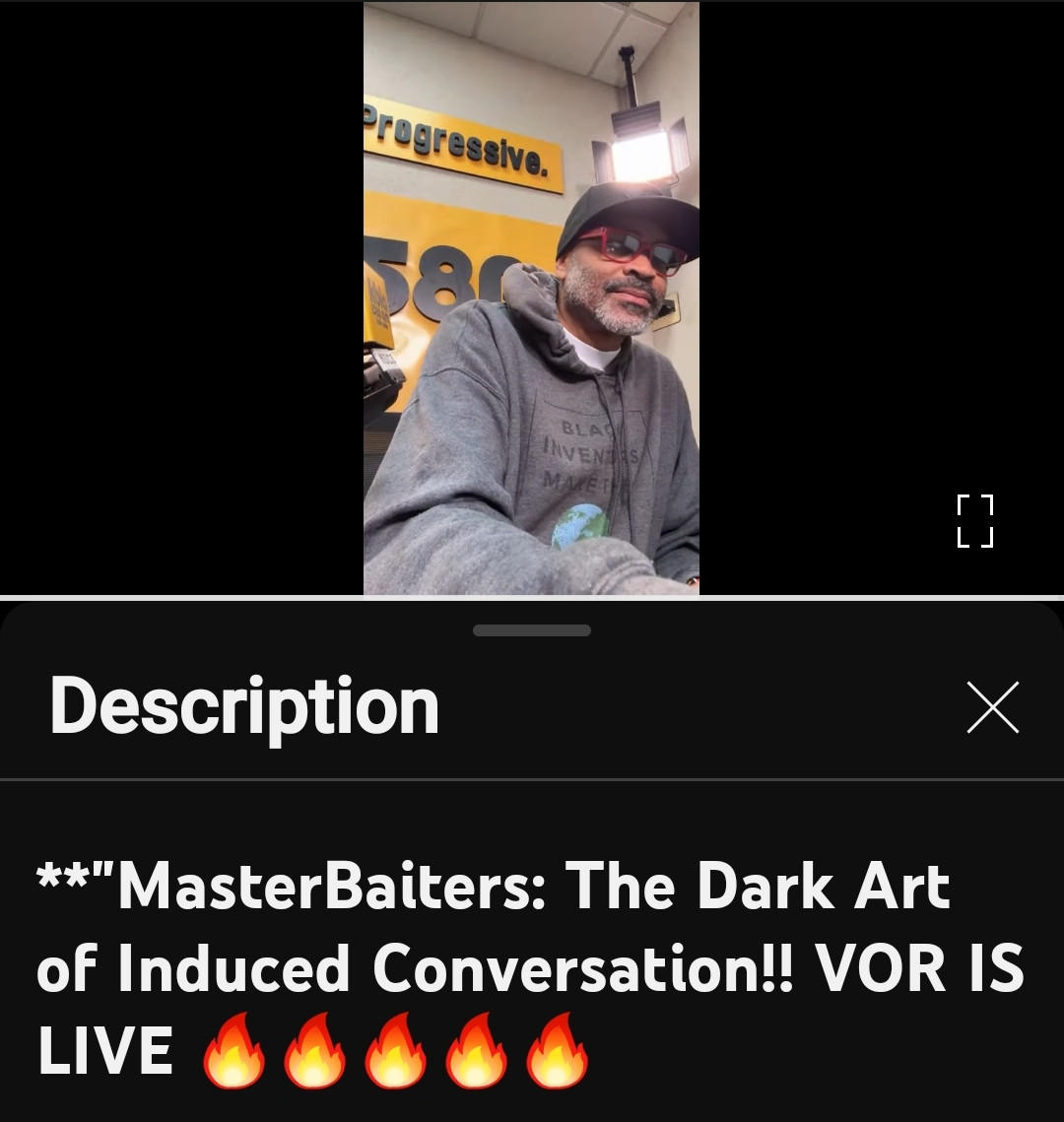
Task: Click "of Induced Conversation!!" title line
Action: coord(415,968)
